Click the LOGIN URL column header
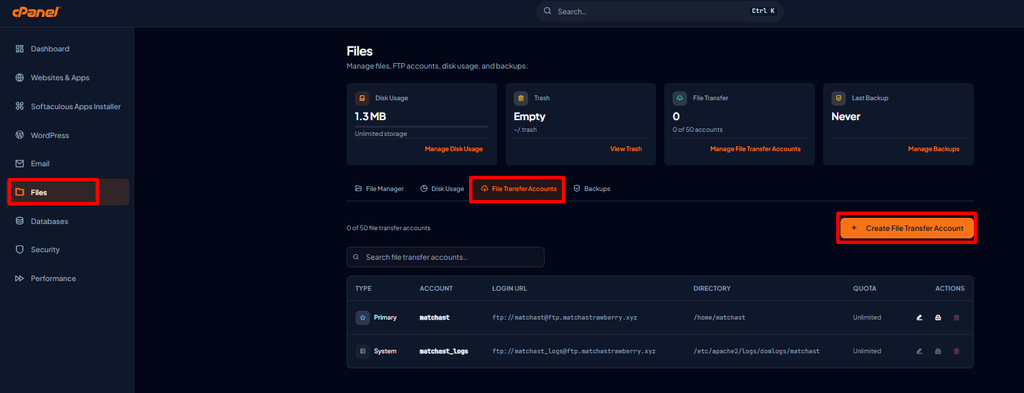 pyautogui.click(x=509, y=288)
